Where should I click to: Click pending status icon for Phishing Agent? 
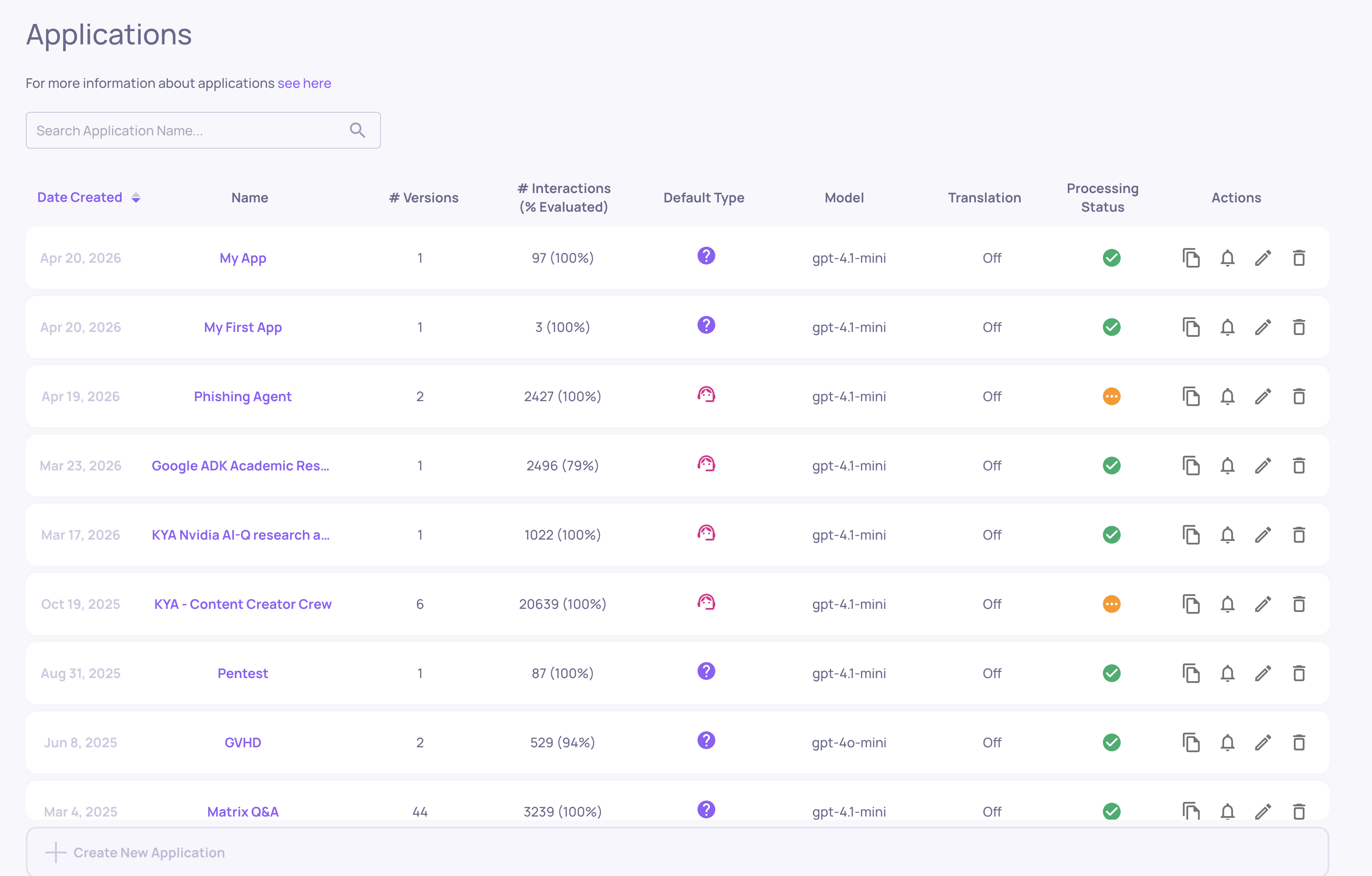(1111, 396)
